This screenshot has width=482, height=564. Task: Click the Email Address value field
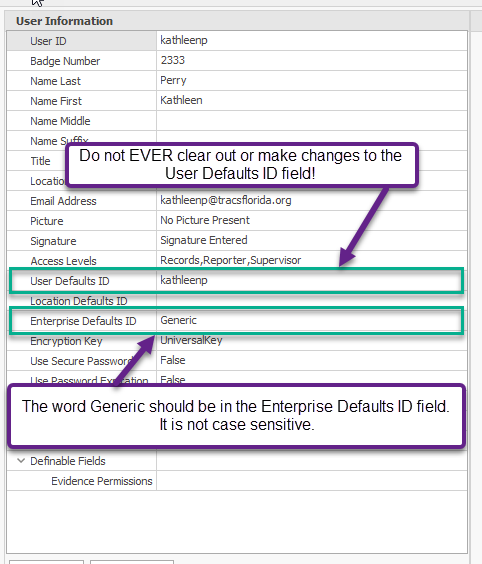click(x=312, y=200)
